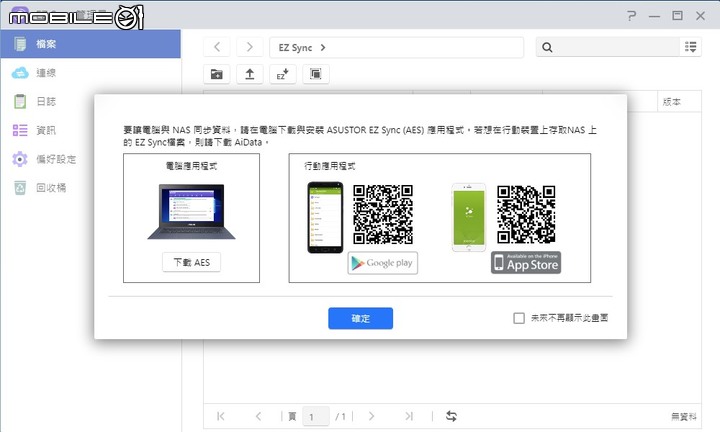720x432 pixels.
Task: Jump to last page icon
Action: pos(409,416)
